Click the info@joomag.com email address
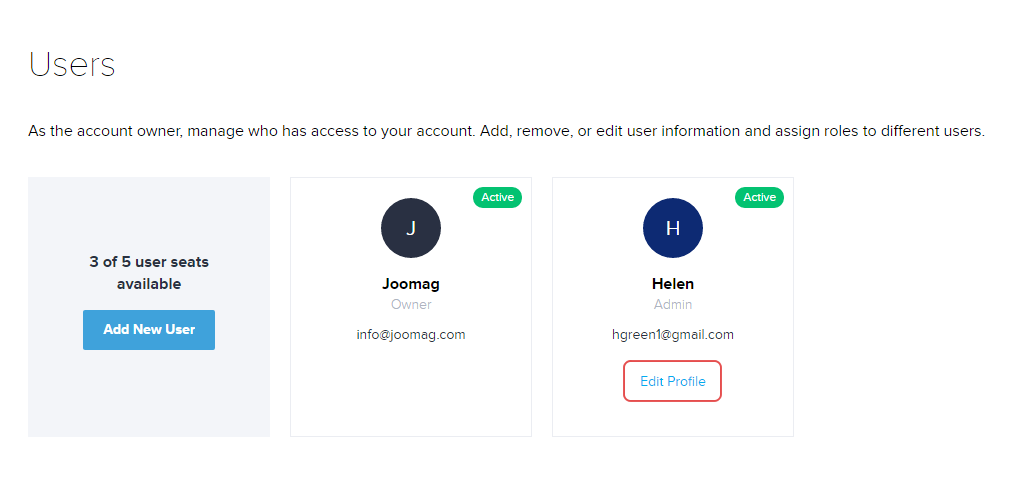This screenshot has width=1009, height=500. click(410, 334)
